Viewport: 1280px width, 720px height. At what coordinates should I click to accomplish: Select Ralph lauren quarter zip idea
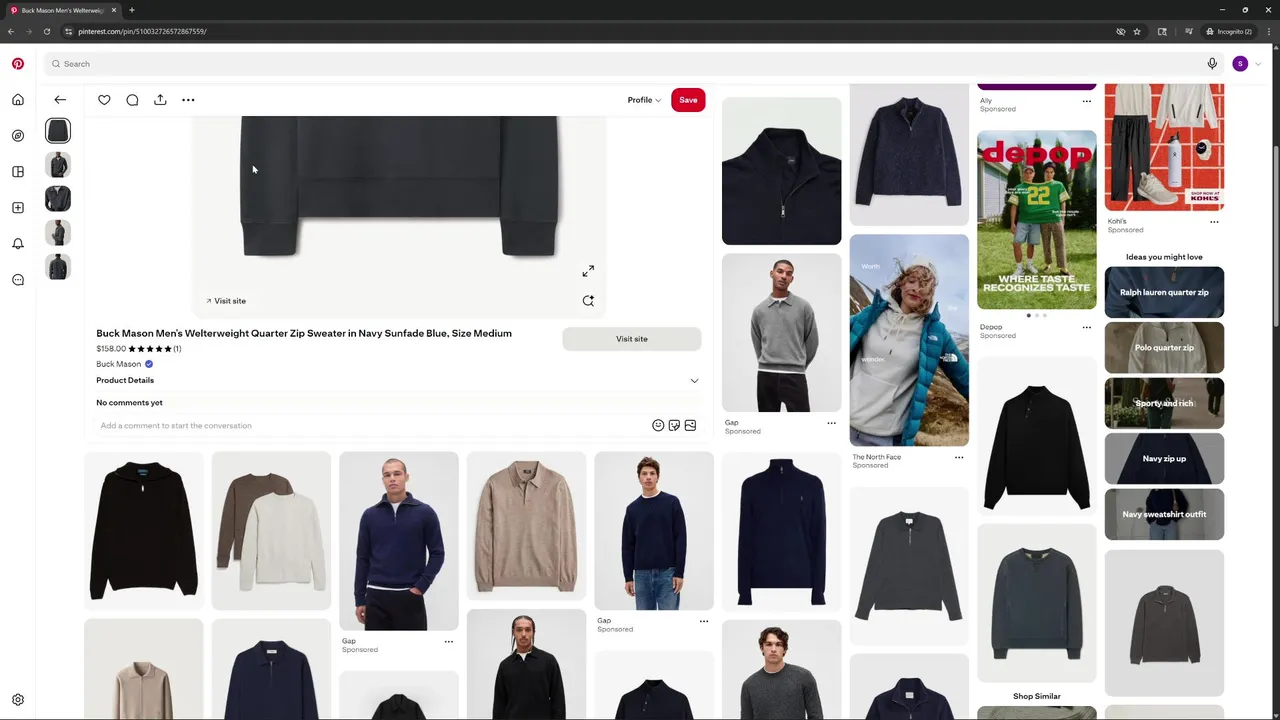pyautogui.click(x=1164, y=292)
